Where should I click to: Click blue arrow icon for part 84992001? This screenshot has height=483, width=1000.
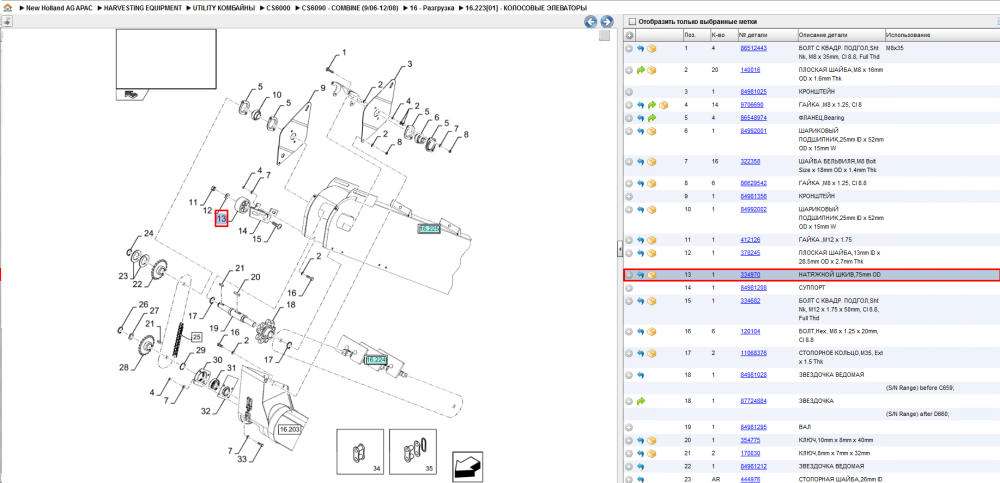[640, 131]
